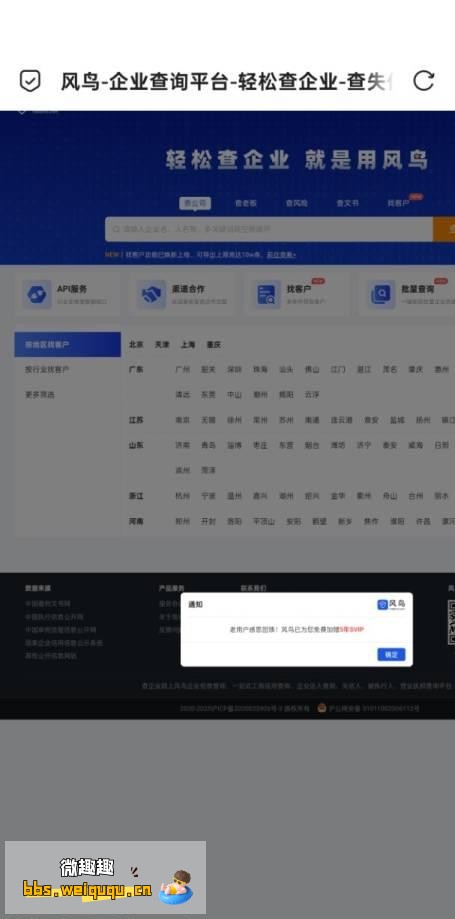Open the 渠道合作 handshake icon
Image resolution: width=455 pixels, height=919 pixels.
151,294
